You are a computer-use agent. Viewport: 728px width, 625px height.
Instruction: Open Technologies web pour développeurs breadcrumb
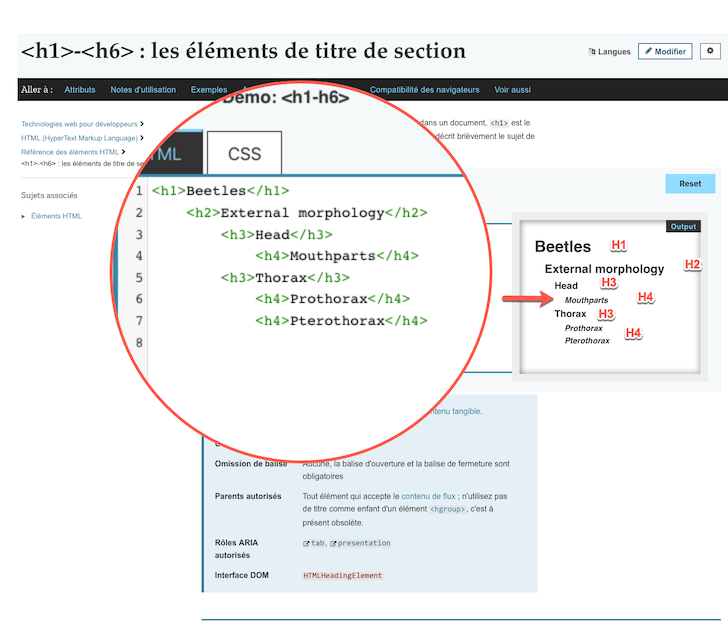(x=79, y=124)
